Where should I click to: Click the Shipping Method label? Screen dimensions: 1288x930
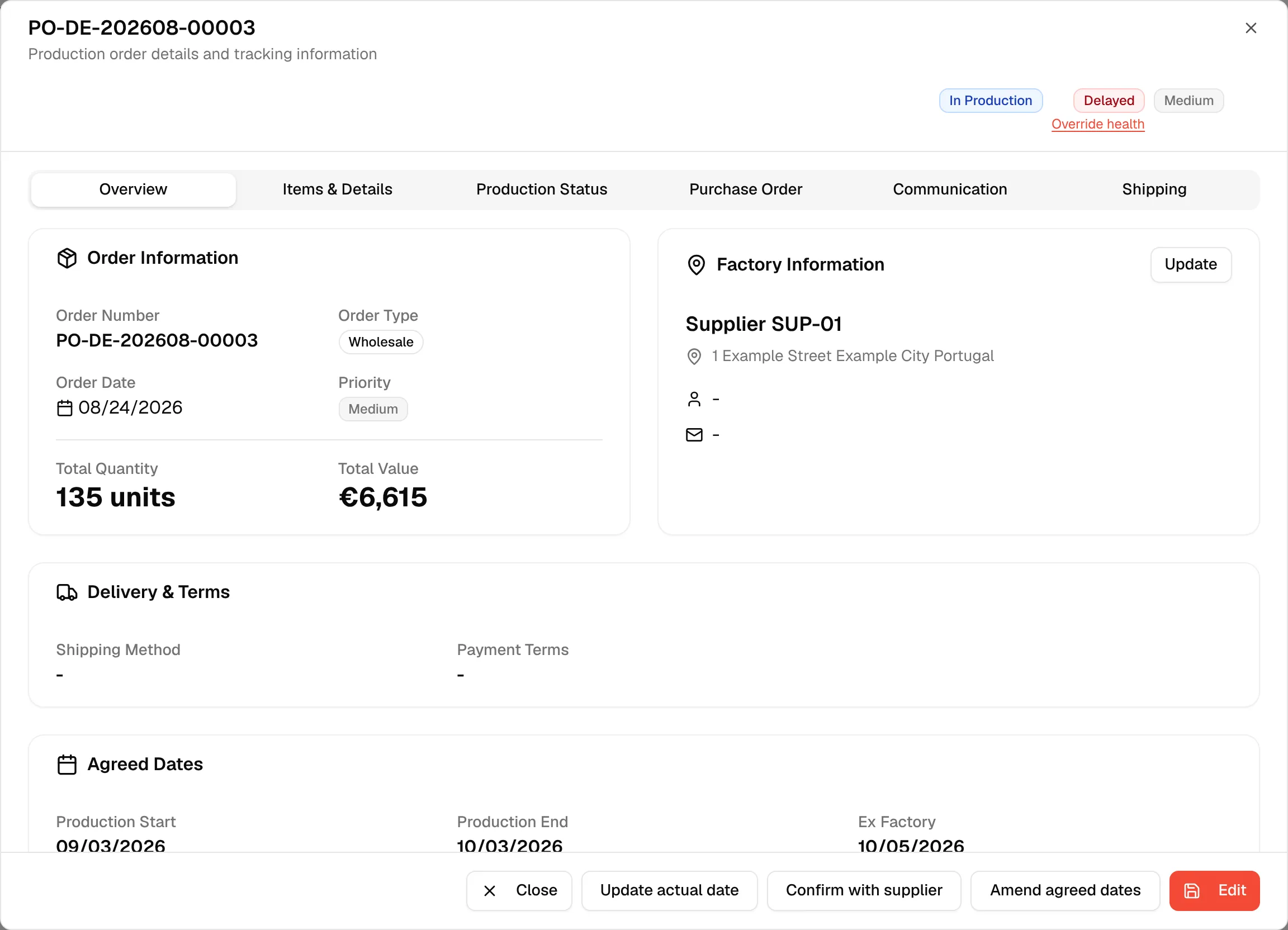click(x=118, y=650)
